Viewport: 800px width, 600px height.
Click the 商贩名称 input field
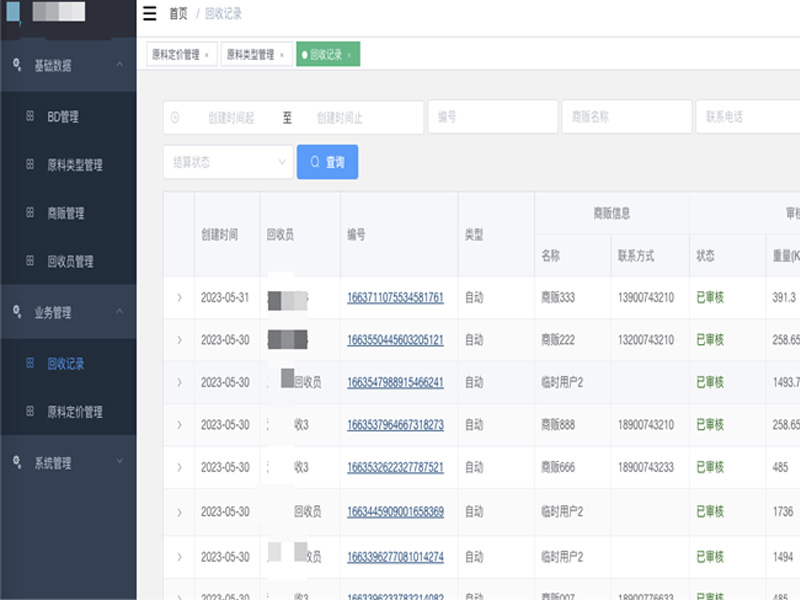point(626,117)
